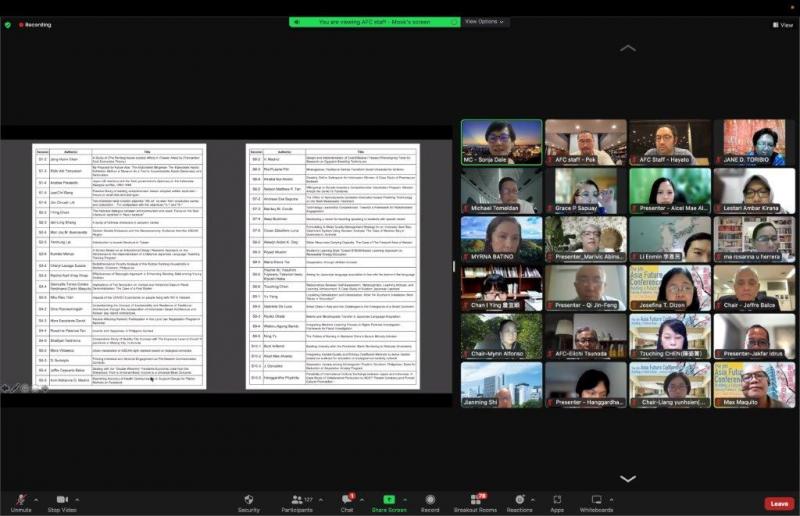Open the Security shield menu

248,501
